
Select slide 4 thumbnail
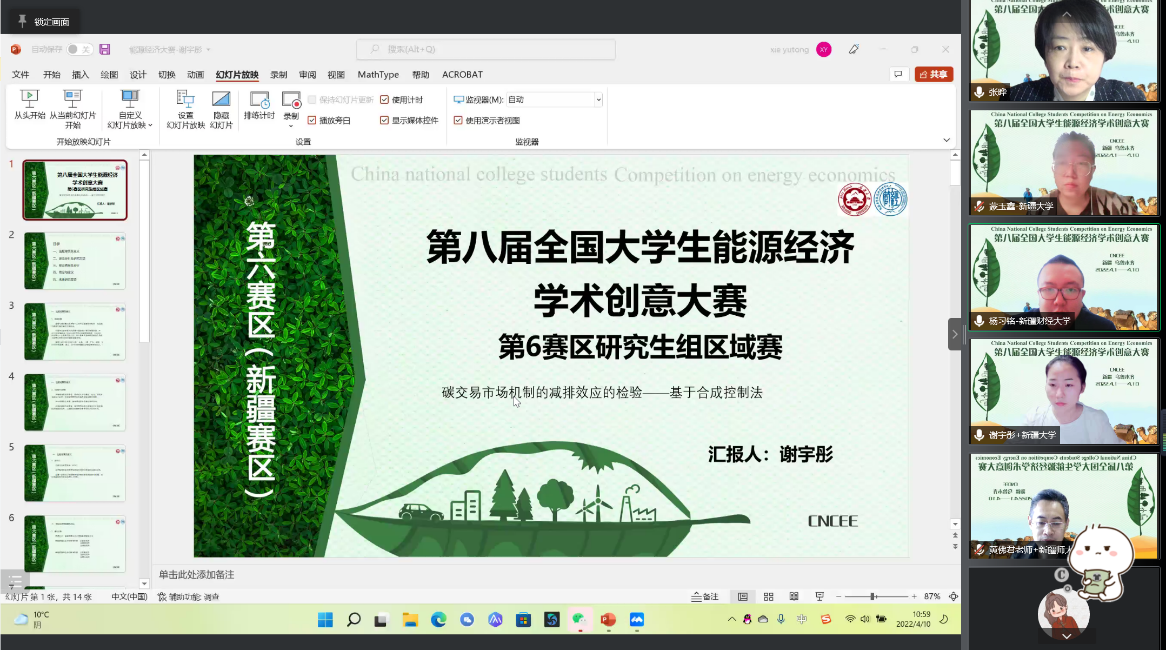(x=74, y=402)
